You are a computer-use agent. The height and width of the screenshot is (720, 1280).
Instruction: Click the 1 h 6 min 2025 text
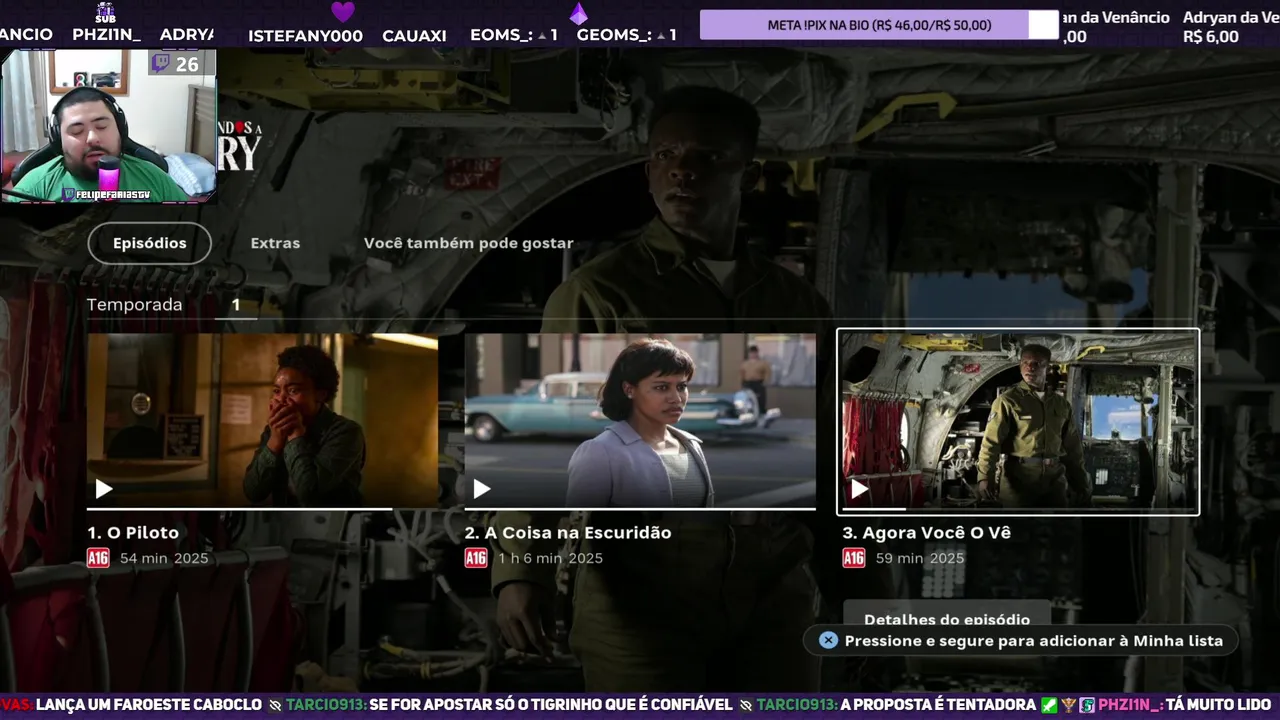551,558
